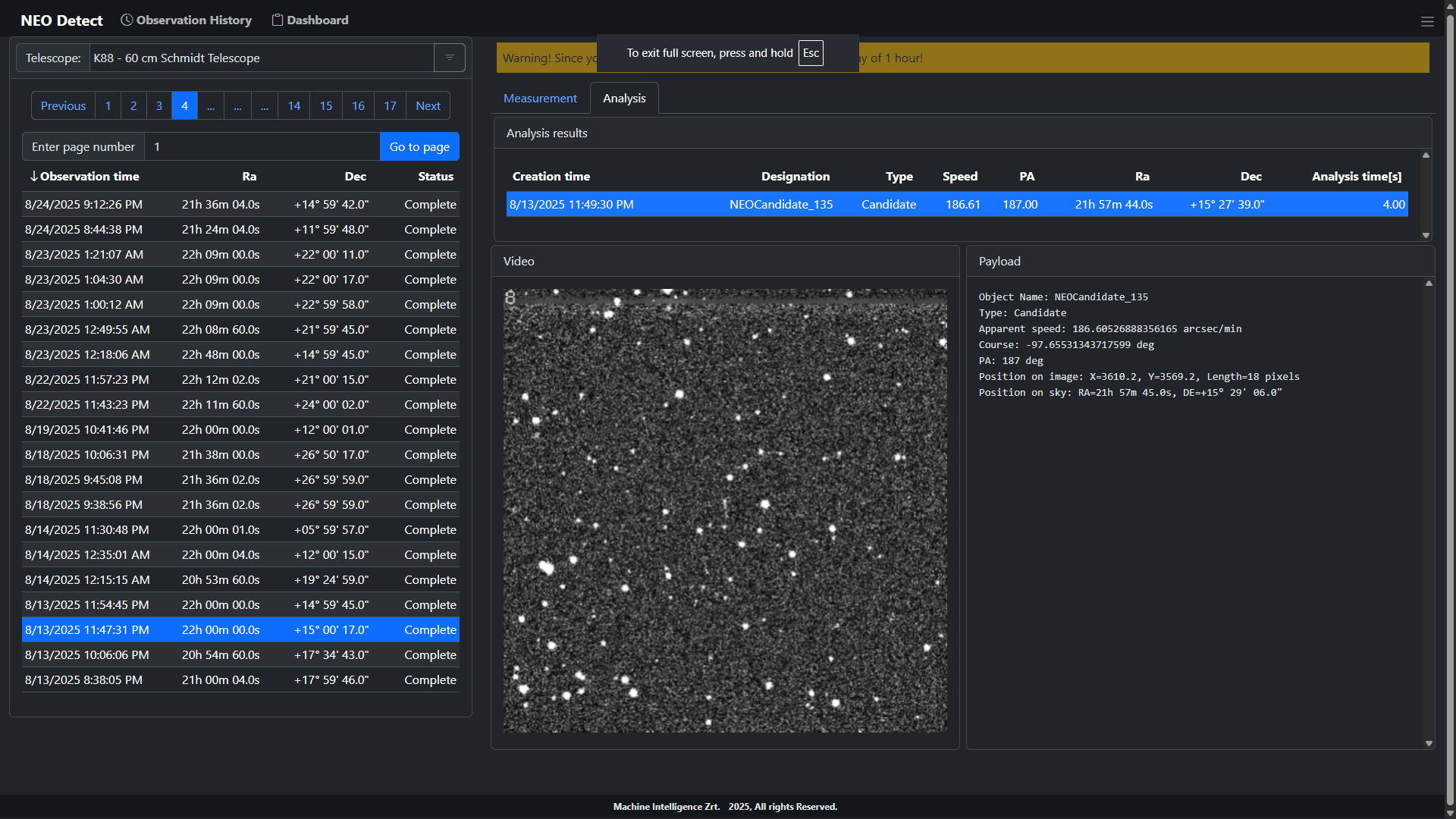This screenshot has height=819, width=1456.
Task: Expand hidden pages via the first ellipsis button
Action: click(211, 105)
